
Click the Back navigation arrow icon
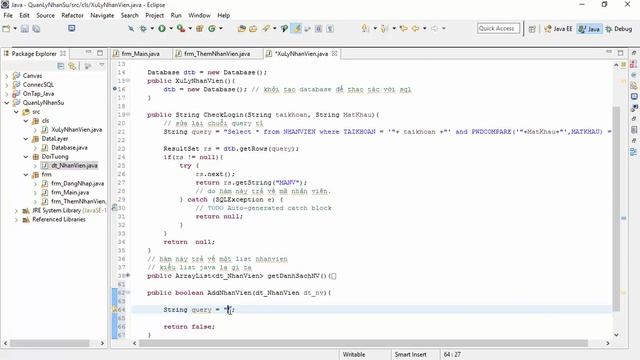coord(416,29)
